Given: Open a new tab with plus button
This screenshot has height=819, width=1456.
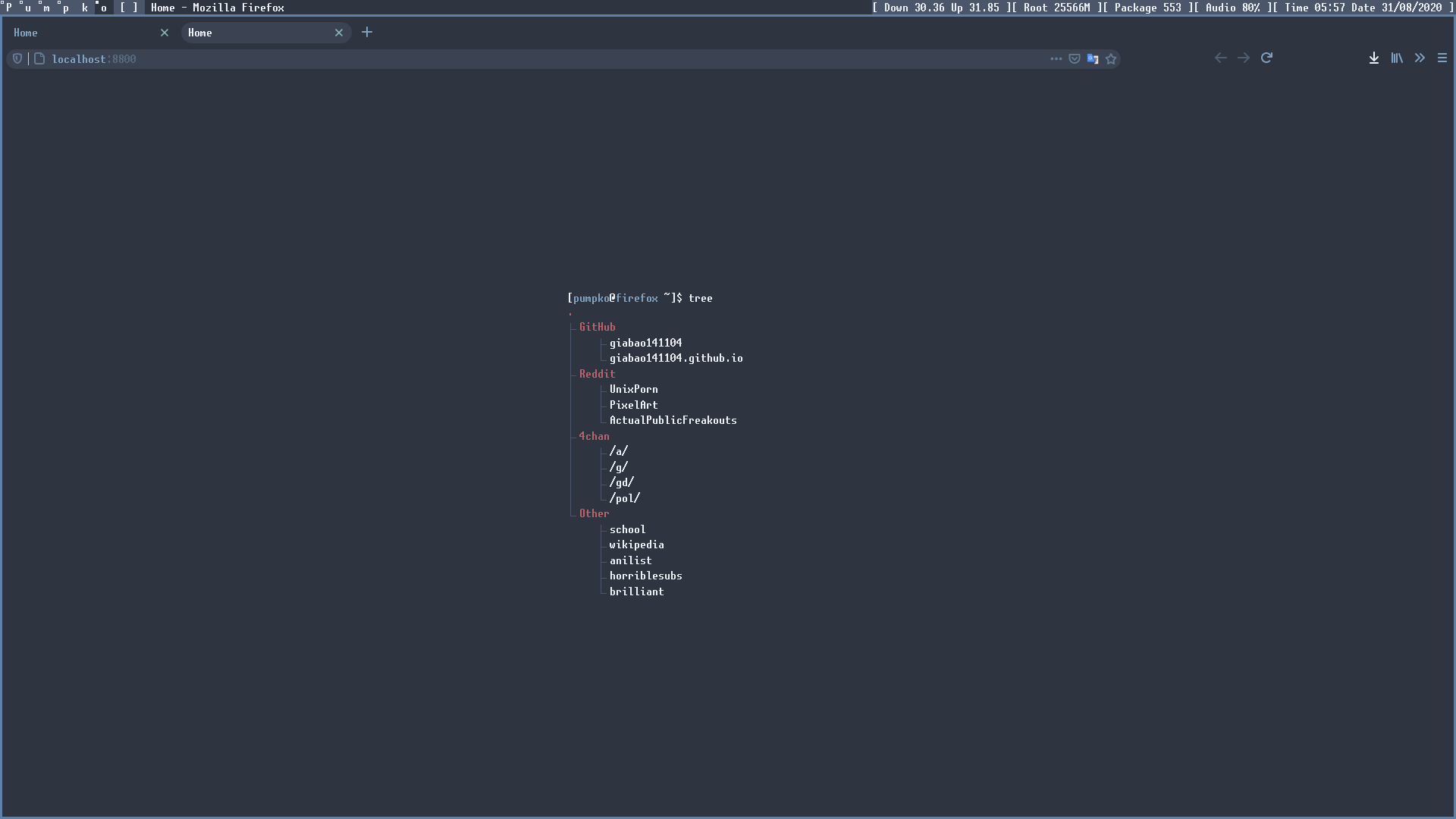Looking at the screenshot, I should pos(367,32).
